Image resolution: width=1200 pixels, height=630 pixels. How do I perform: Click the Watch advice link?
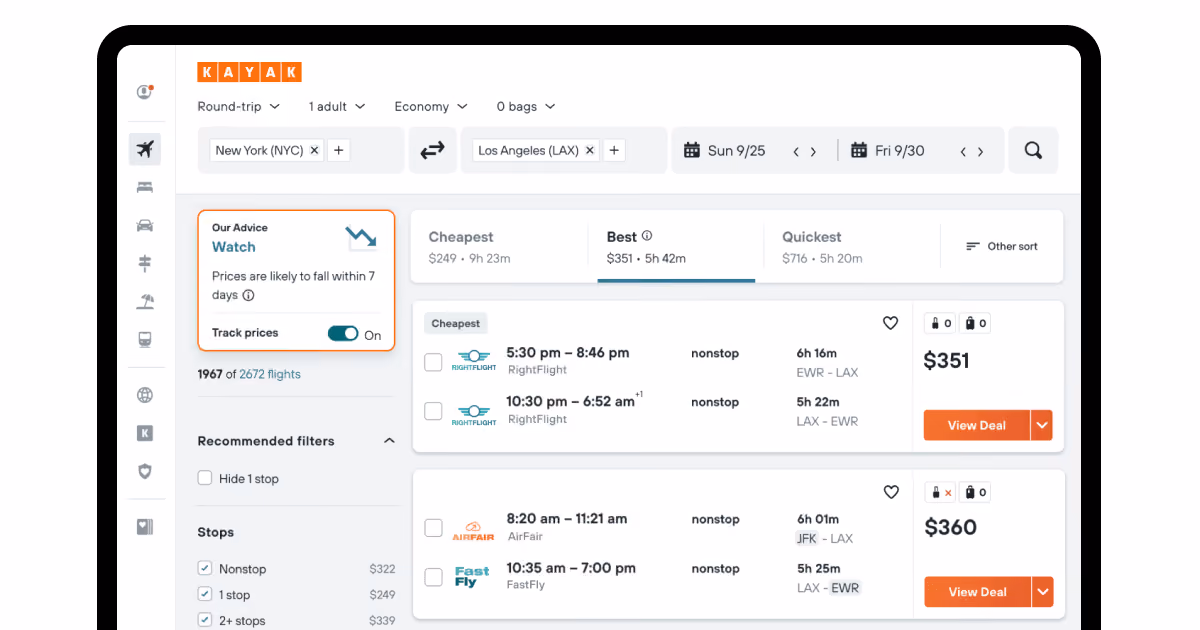click(234, 247)
